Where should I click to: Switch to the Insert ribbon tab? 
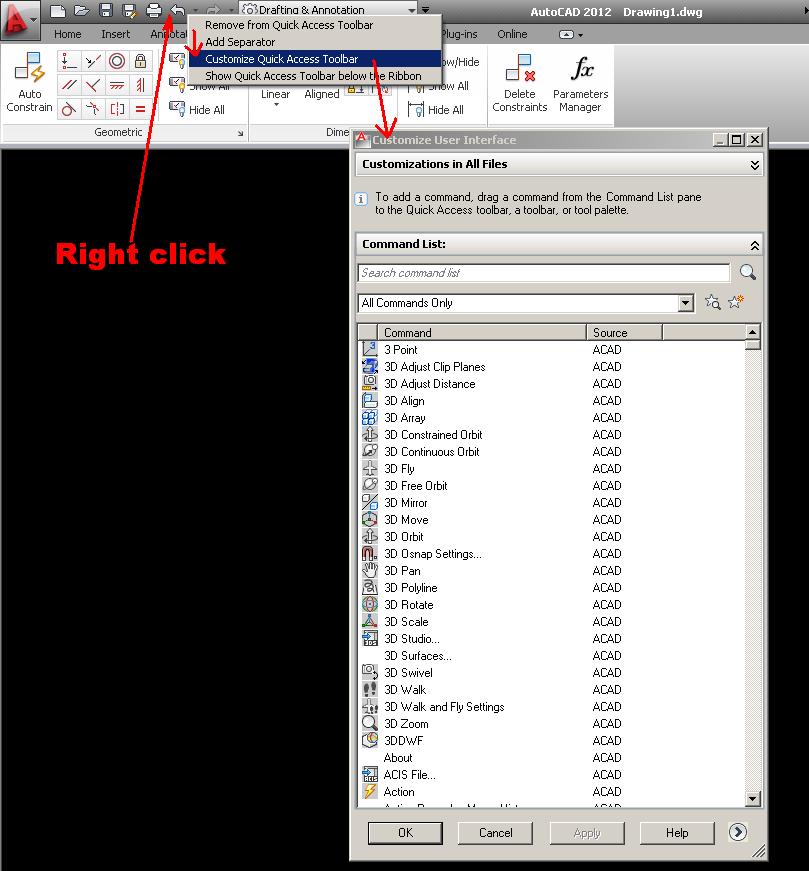116,34
